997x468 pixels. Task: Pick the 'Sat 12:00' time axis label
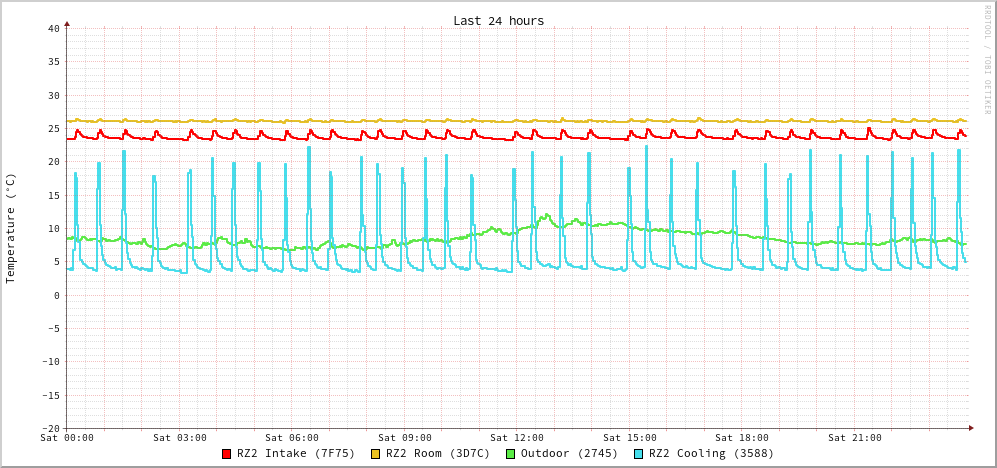click(517, 438)
